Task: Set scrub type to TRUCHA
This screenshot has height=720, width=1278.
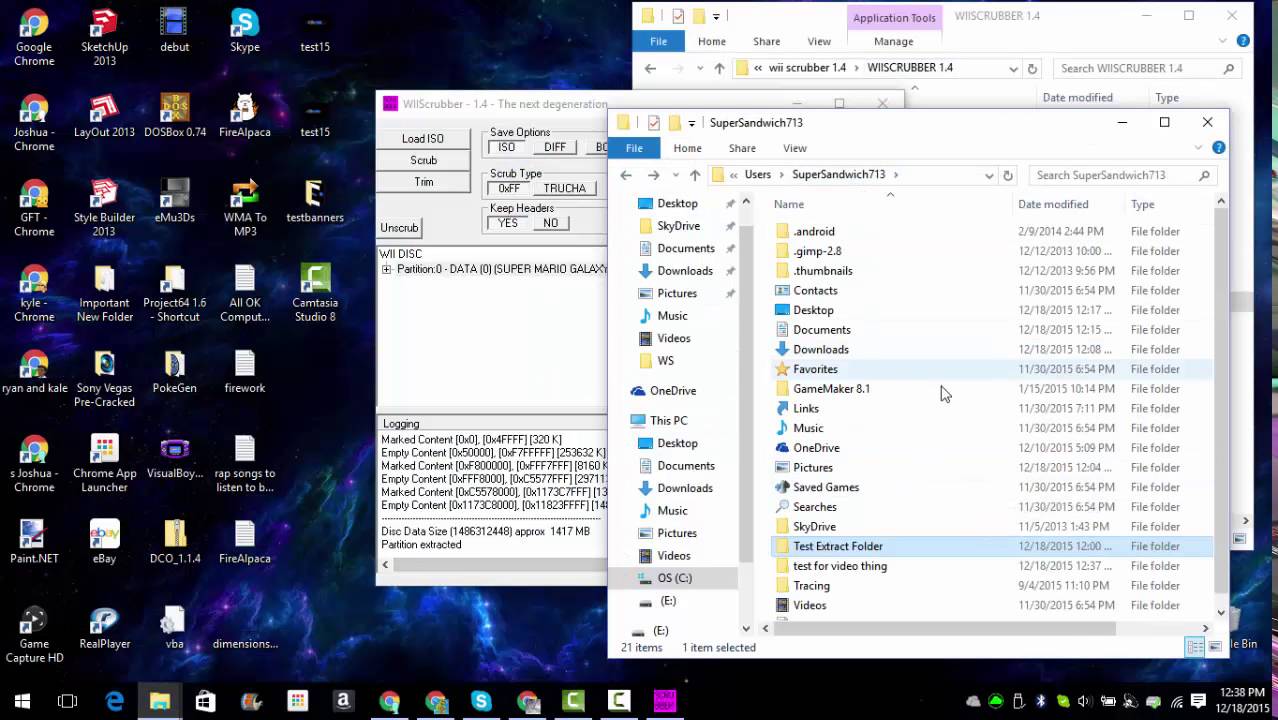Action: [x=565, y=188]
